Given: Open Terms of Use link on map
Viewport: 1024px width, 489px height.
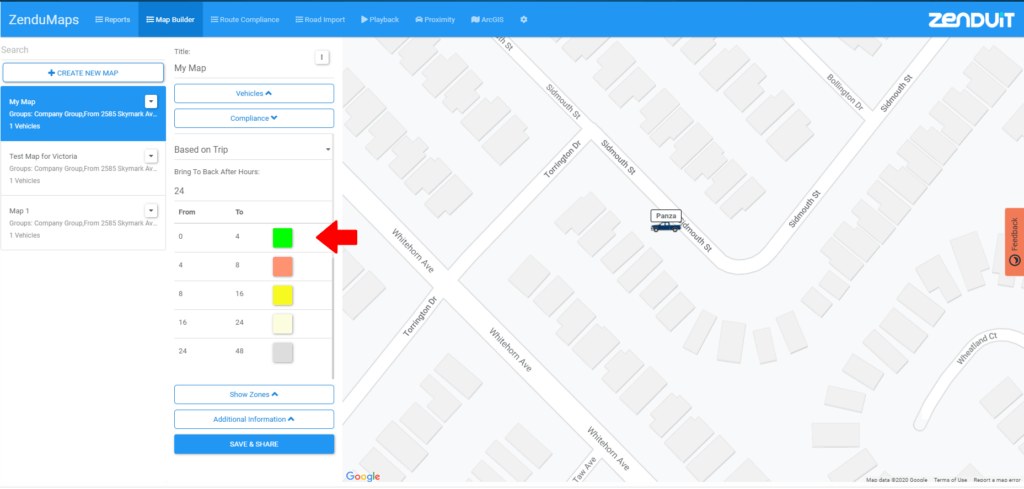Looking at the screenshot, I should 950,480.
